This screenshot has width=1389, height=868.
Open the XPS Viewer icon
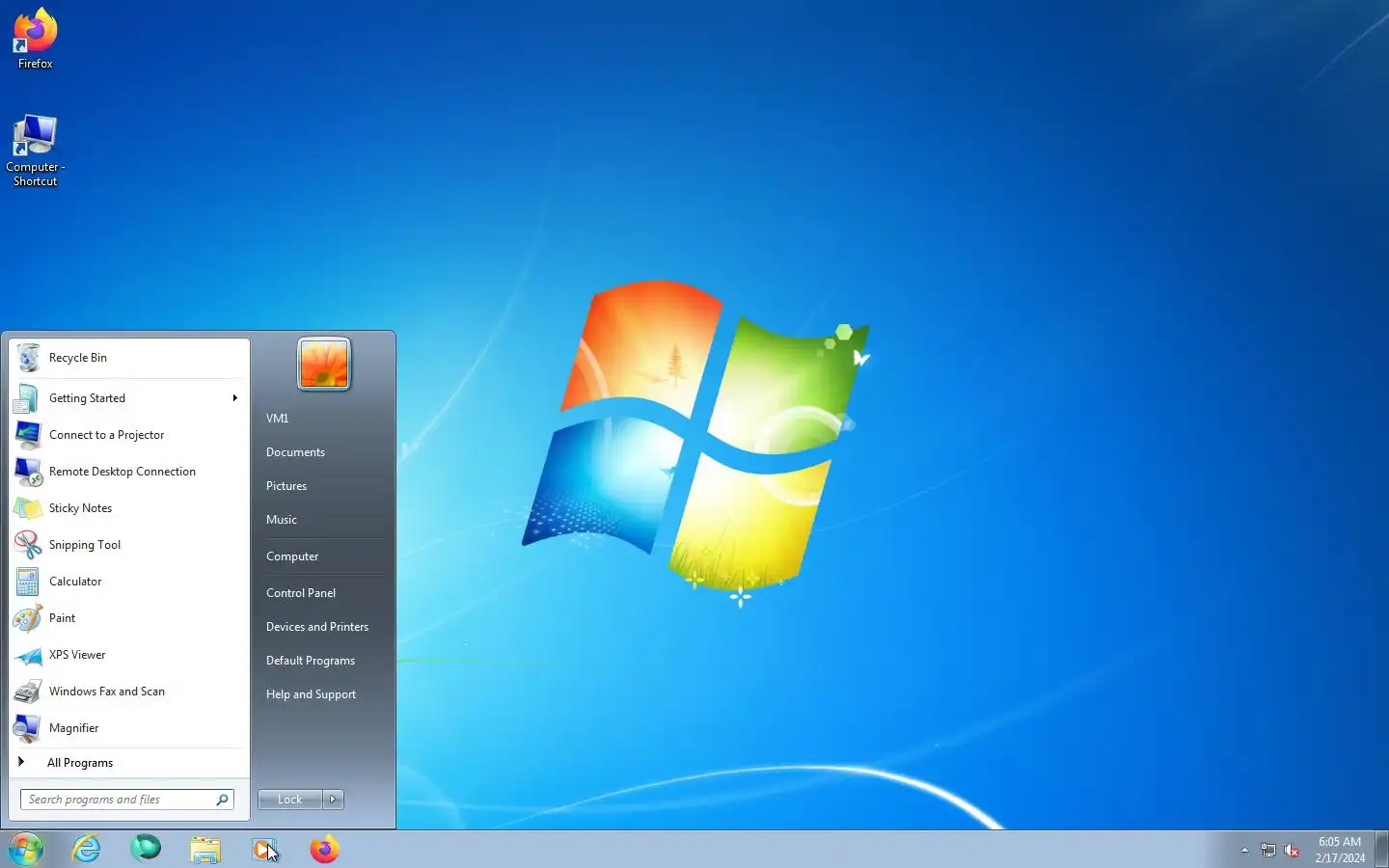tap(28, 655)
